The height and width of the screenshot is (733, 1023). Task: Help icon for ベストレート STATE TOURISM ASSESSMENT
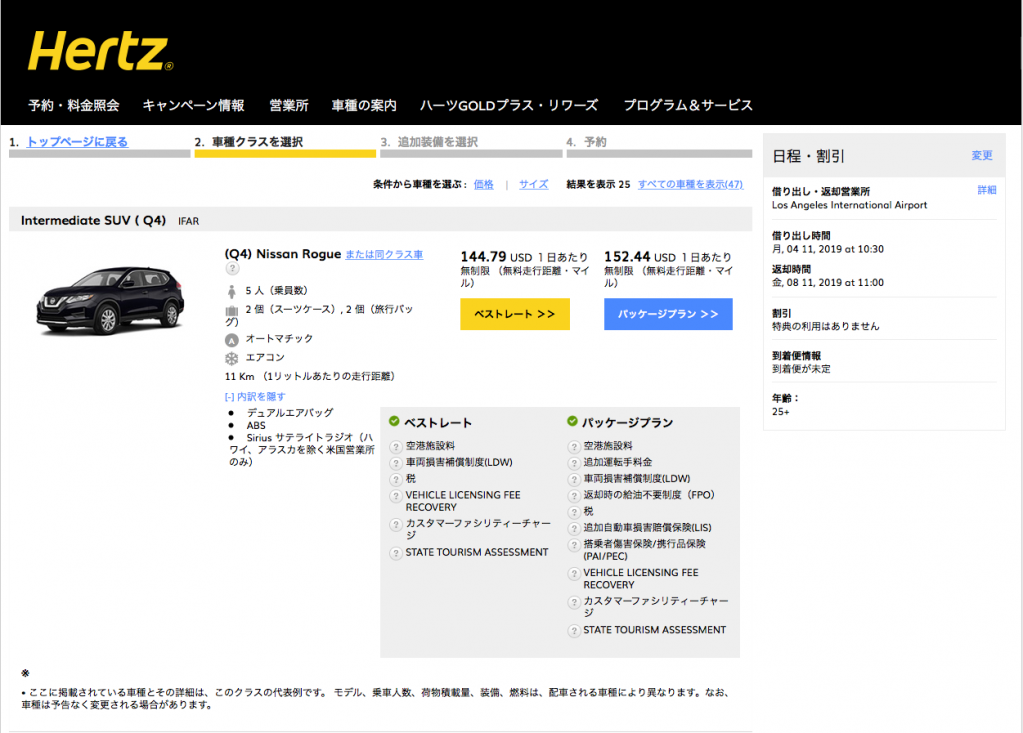tap(395, 553)
